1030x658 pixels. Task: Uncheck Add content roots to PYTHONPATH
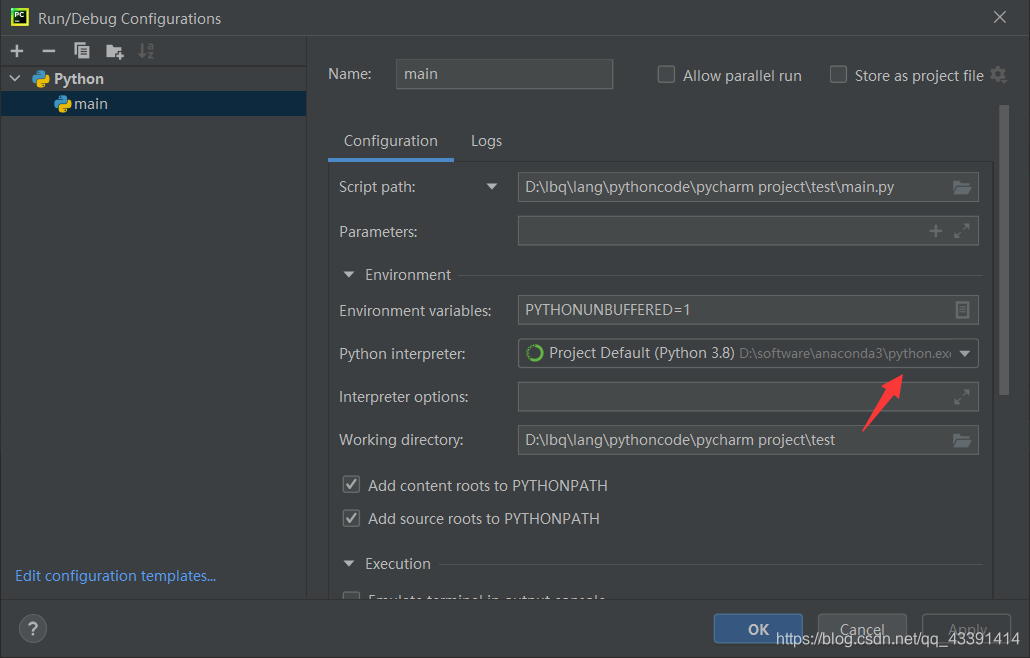(351, 485)
